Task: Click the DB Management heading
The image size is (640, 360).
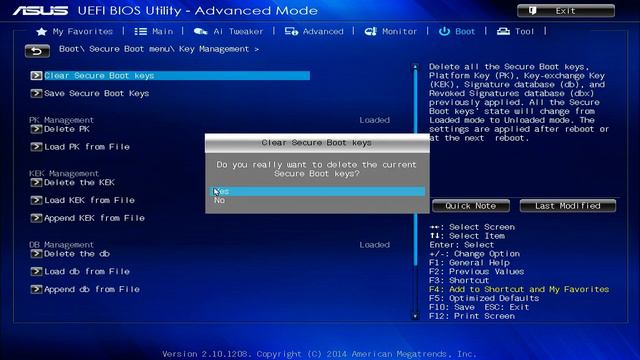Action: click(61, 245)
